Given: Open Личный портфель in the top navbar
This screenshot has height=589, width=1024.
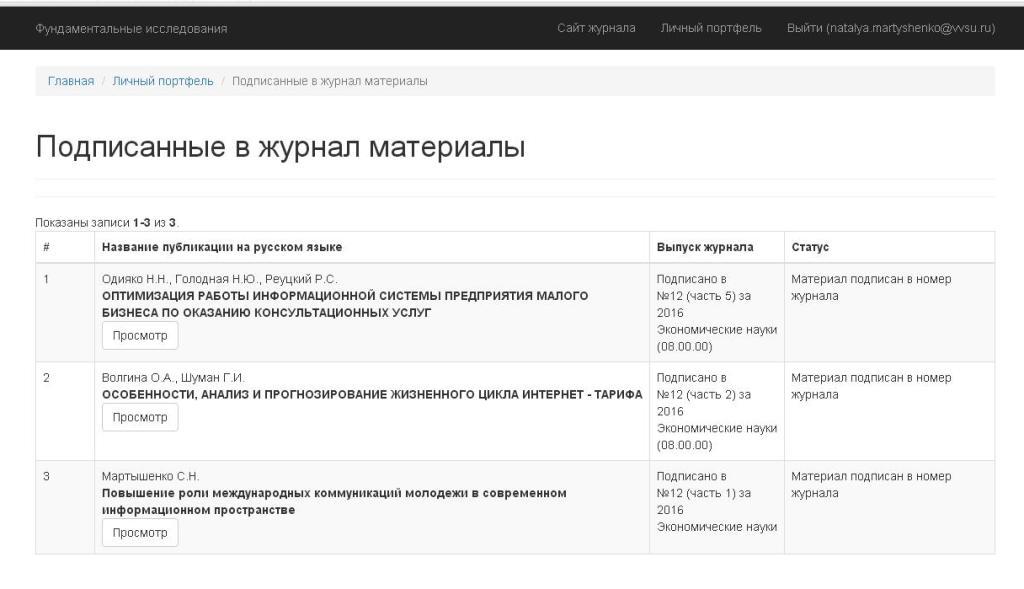Looking at the screenshot, I should [x=710, y=28].
